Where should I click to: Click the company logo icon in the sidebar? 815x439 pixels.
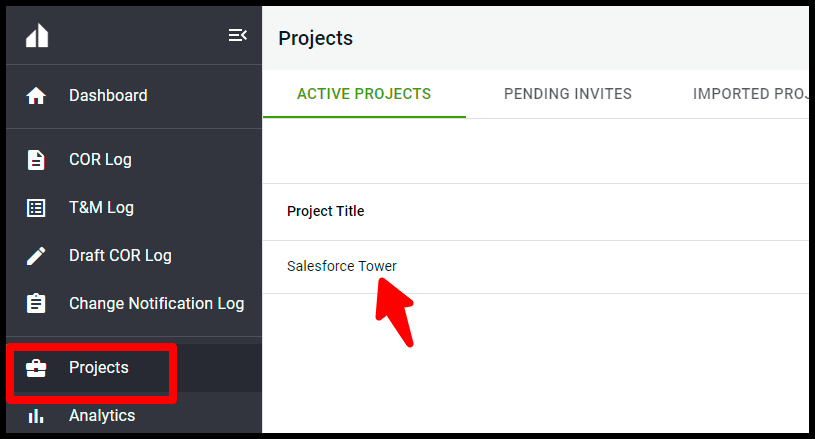[x=37, y=36]
